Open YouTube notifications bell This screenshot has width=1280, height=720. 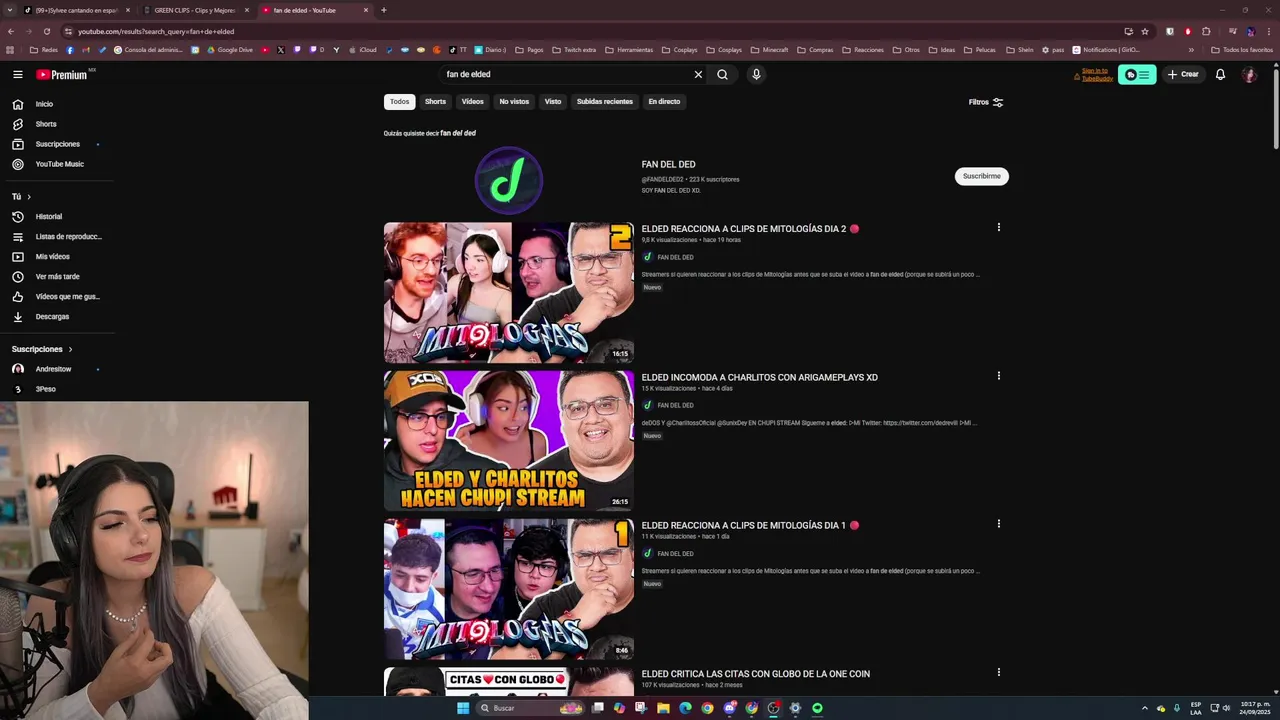1220,74
